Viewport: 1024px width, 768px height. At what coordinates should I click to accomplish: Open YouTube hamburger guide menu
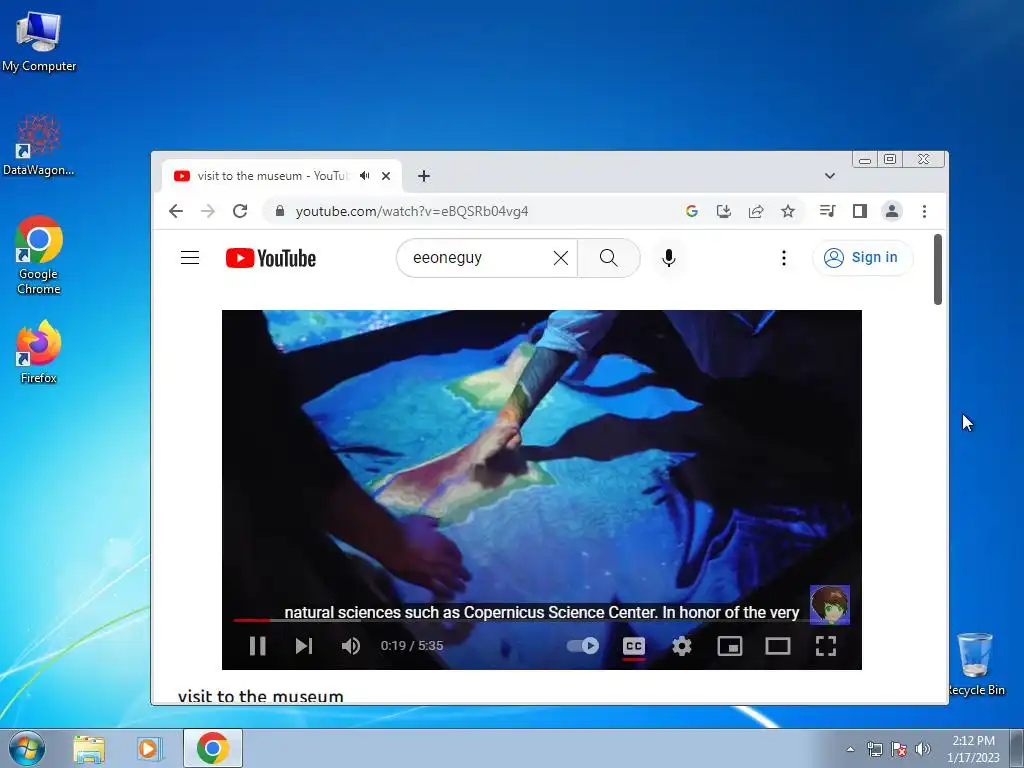coord(190,257)
